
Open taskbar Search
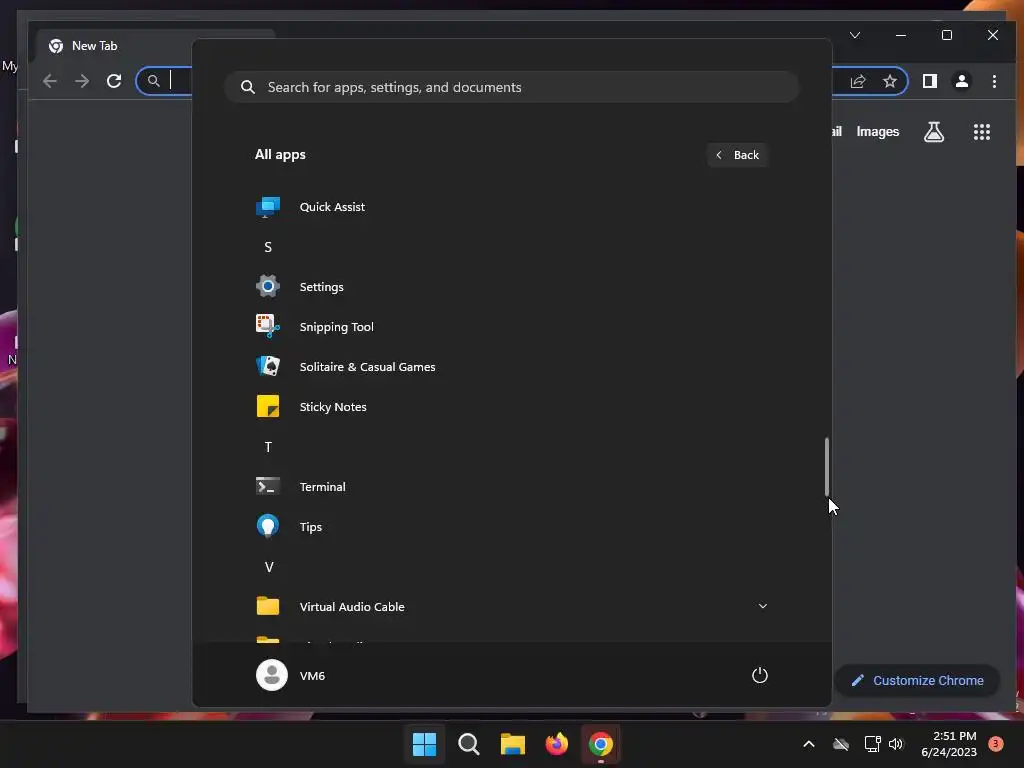(468, 744)
